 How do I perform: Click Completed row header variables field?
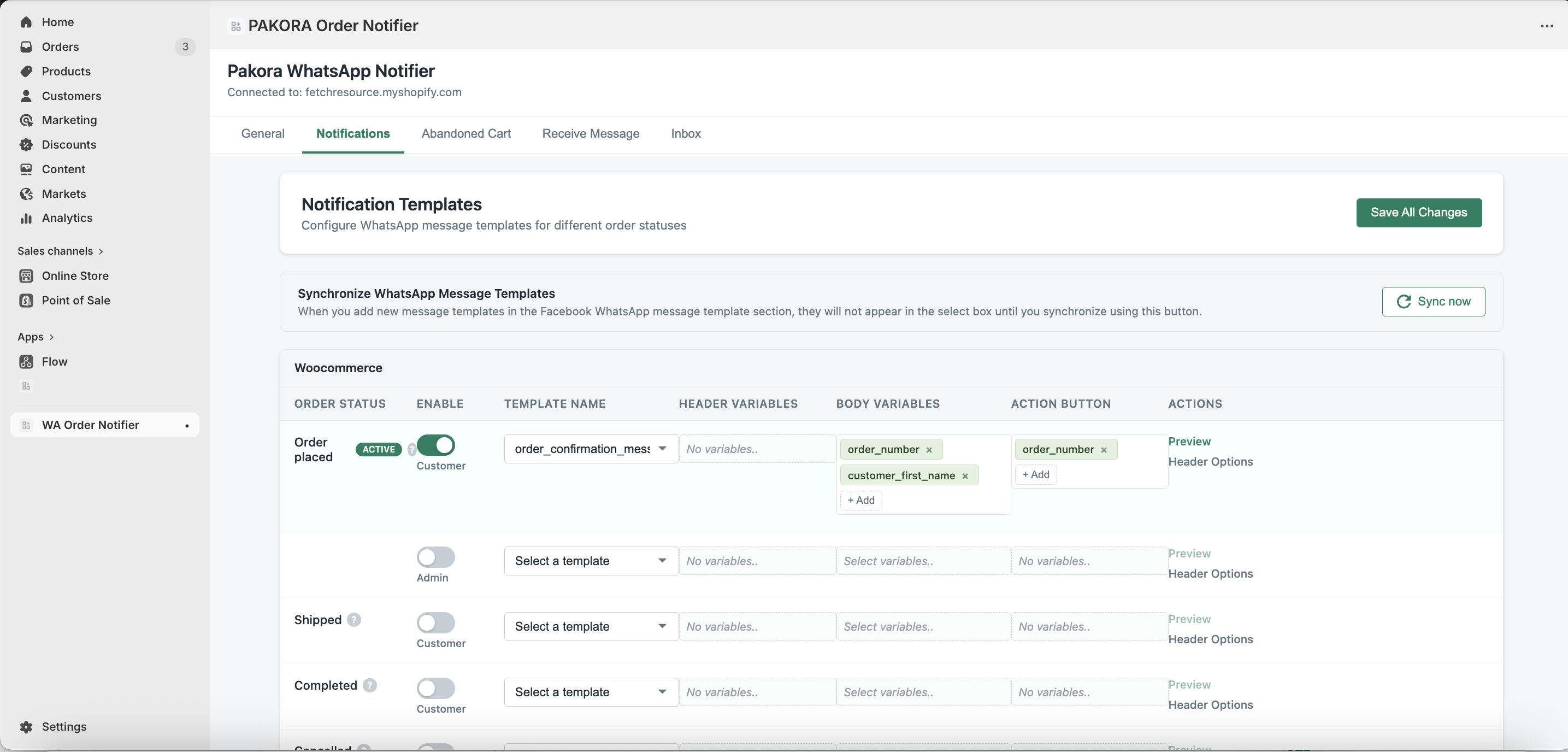pos(757,692)
